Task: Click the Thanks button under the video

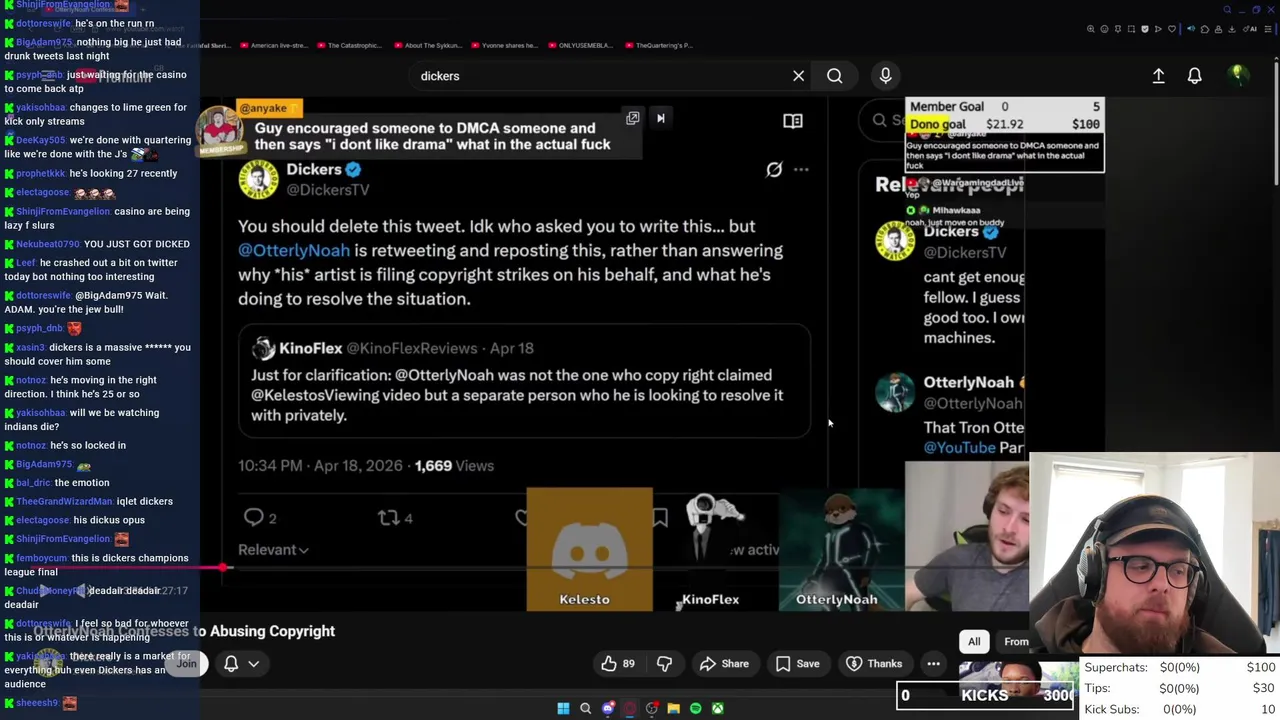Action: tap(874, 663)
